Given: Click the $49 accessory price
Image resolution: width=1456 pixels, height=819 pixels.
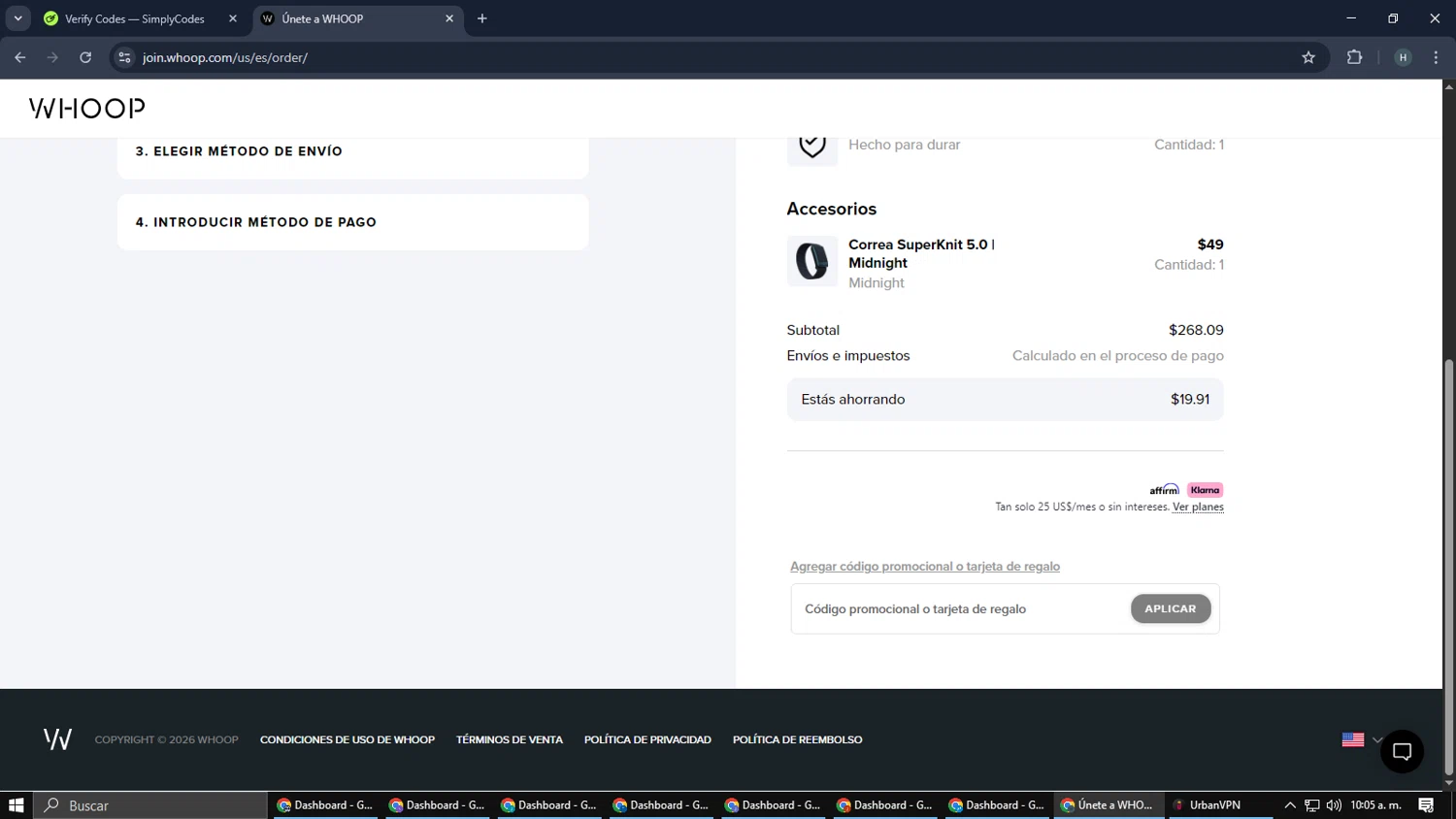Looking at the screenshot, I should coord(1210,245).
